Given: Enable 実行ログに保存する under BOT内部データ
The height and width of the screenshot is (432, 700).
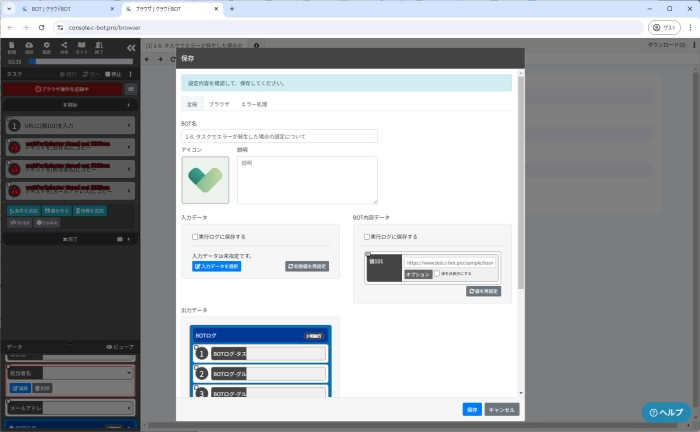Looking at the screenshot, I should (x=366, y=237).
